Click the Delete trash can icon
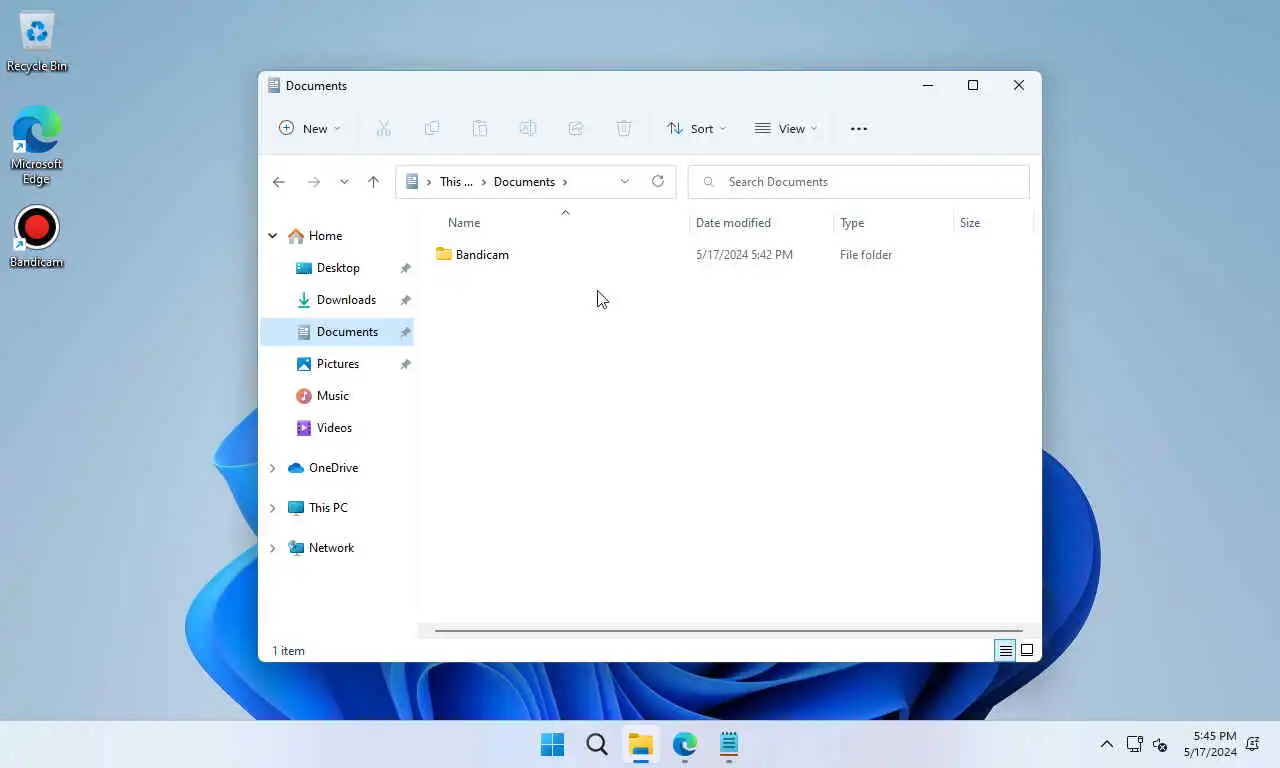The height and width of the screenshot is (768, 1280). point(624,128)
